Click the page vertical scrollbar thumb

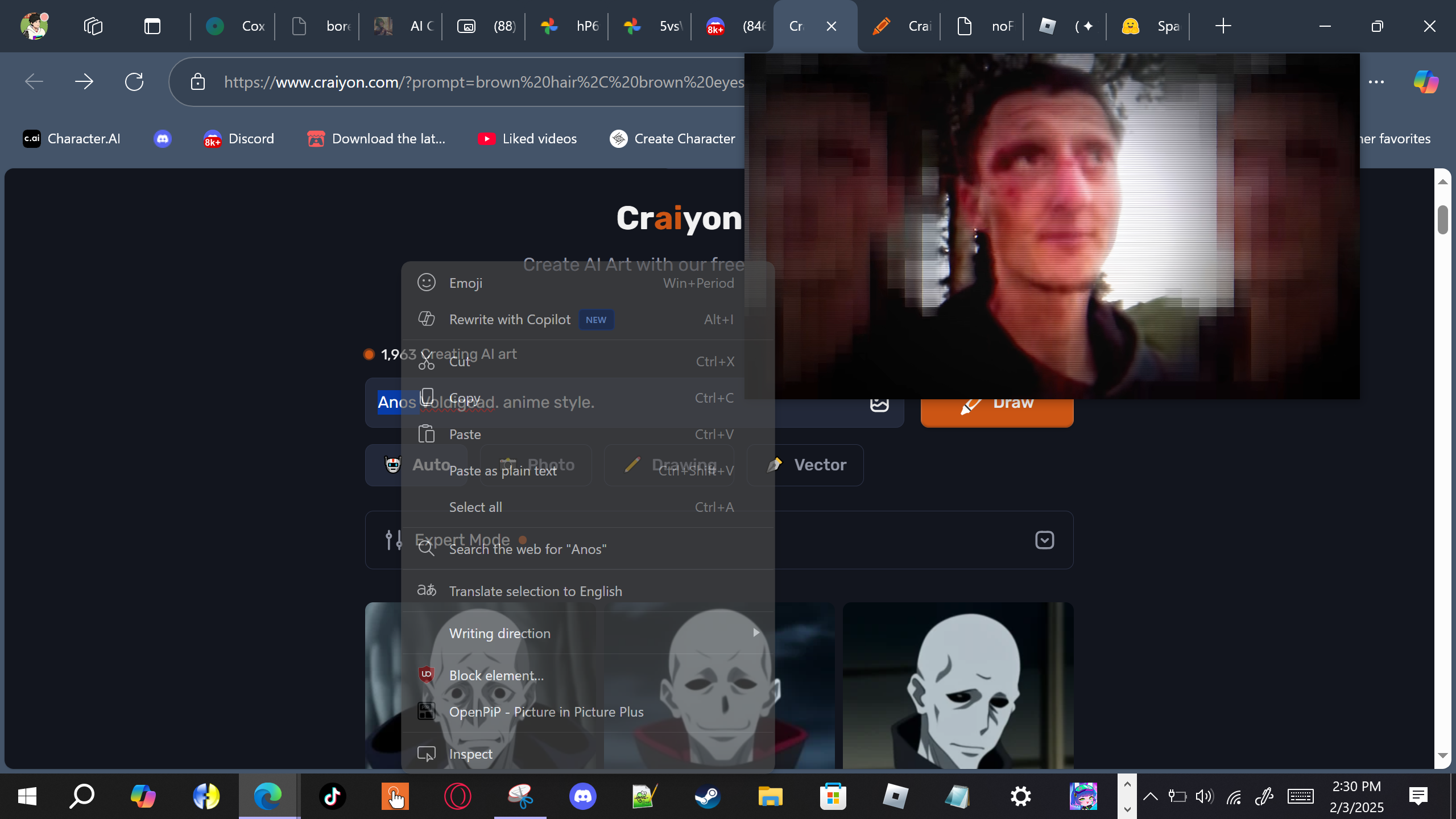tap(1442, 220)
